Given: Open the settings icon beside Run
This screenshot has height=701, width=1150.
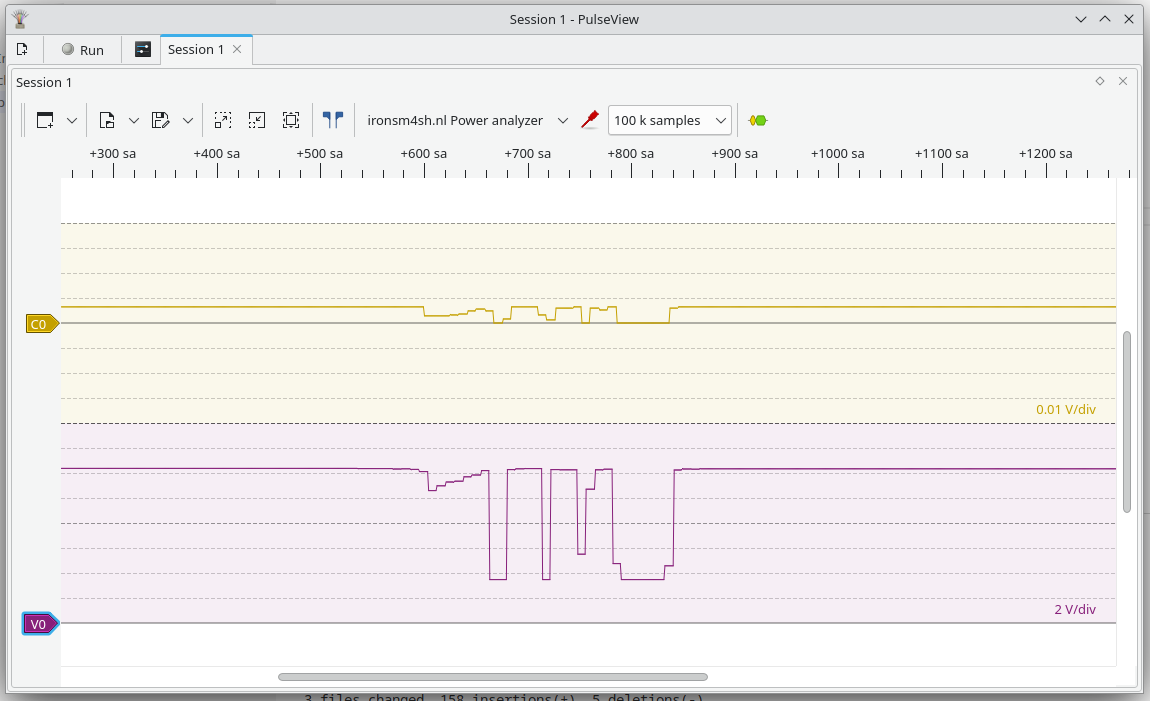Looking at the screenshot, I should point(143,49).
